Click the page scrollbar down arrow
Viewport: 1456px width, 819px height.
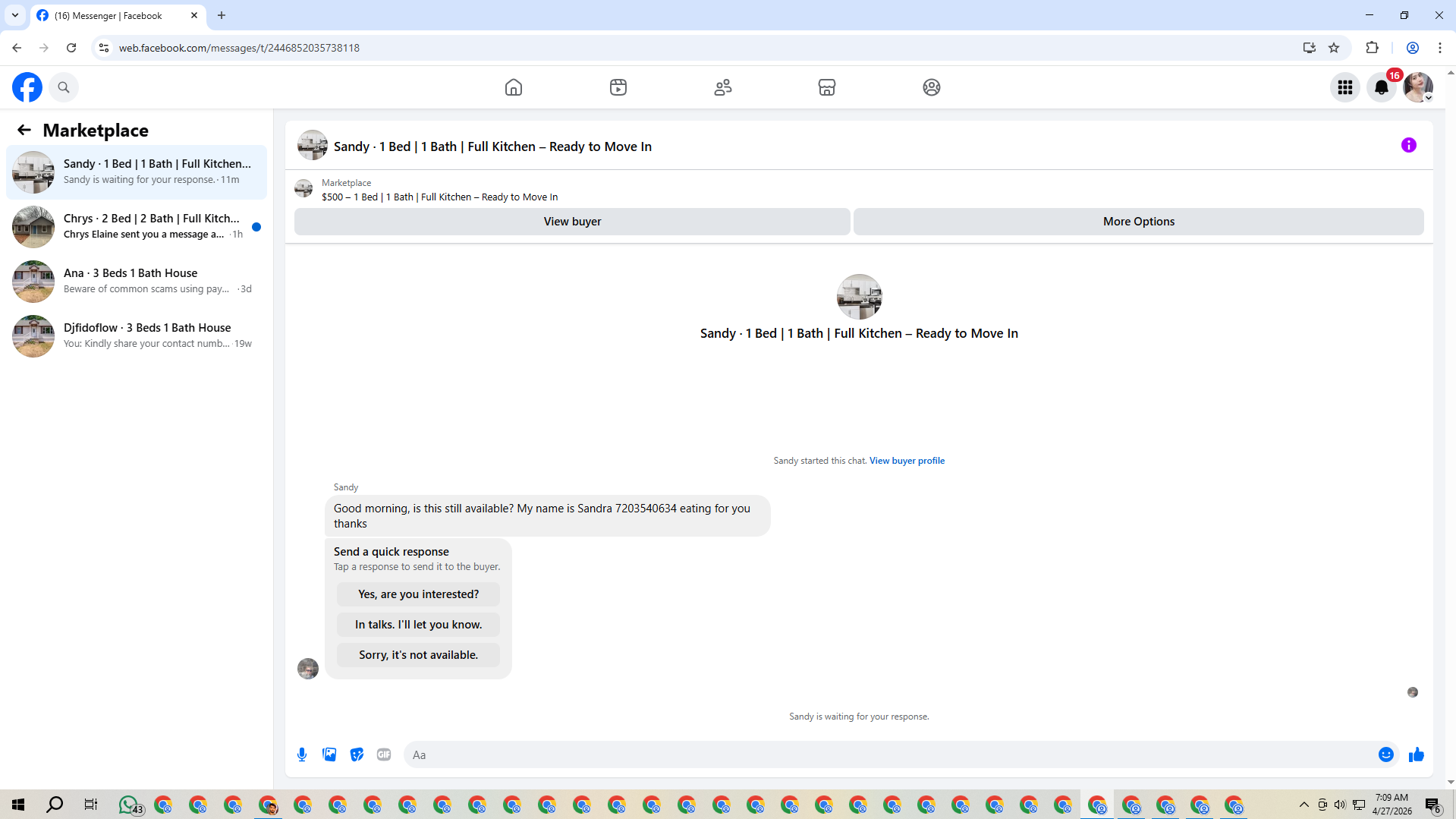(1451, 782)
